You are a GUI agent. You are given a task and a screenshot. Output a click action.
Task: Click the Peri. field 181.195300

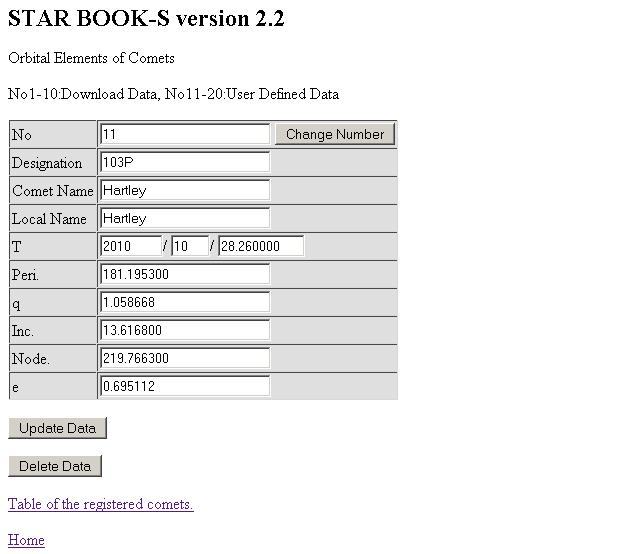click(184, 274)
